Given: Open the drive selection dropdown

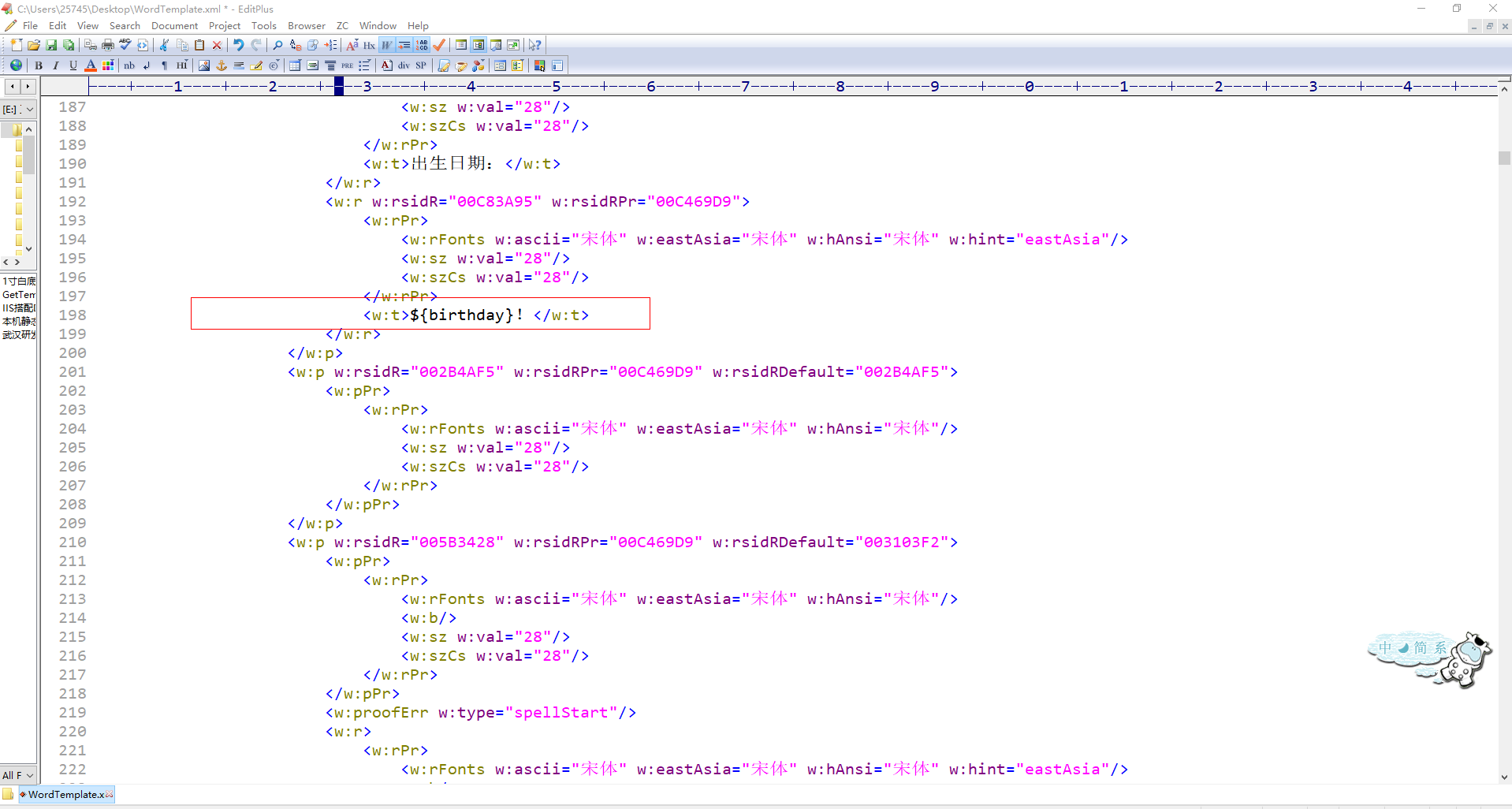Looking at the screenshot, I should (19, 109).
